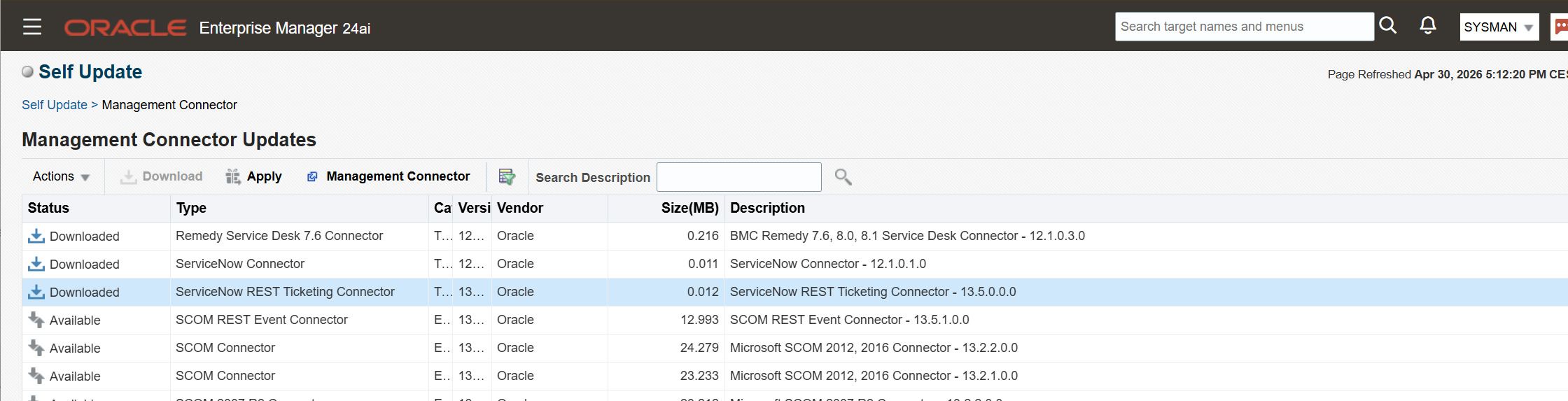Viewport: 1568px width, 401px height.
Task: Click the Oracle logo
Action: click(125, 27)
